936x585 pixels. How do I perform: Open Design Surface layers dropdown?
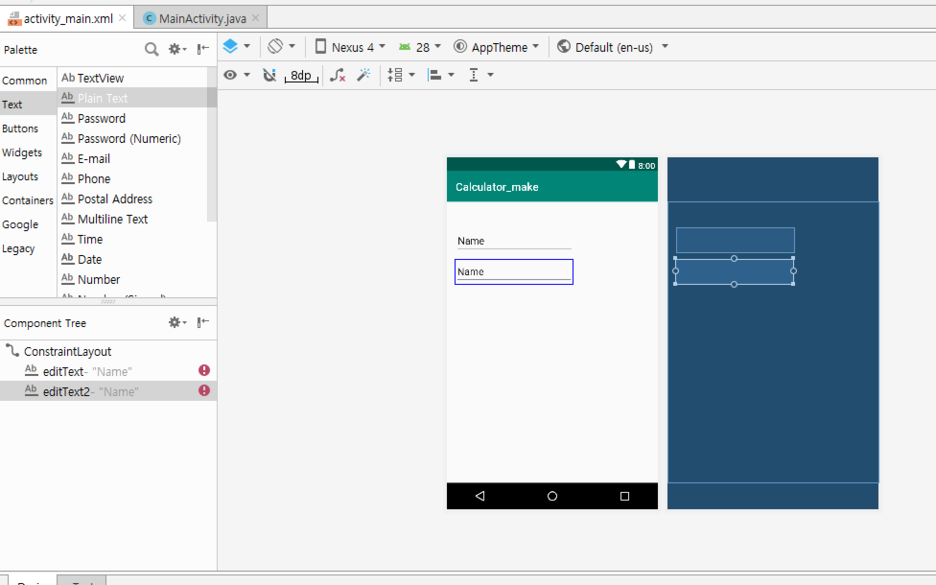pos(236,47)
